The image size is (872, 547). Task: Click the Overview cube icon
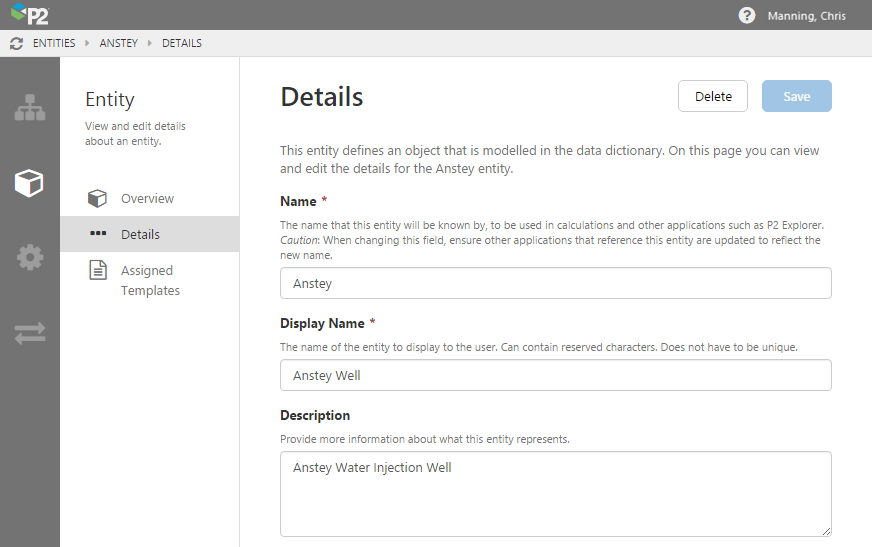(97, 198)
